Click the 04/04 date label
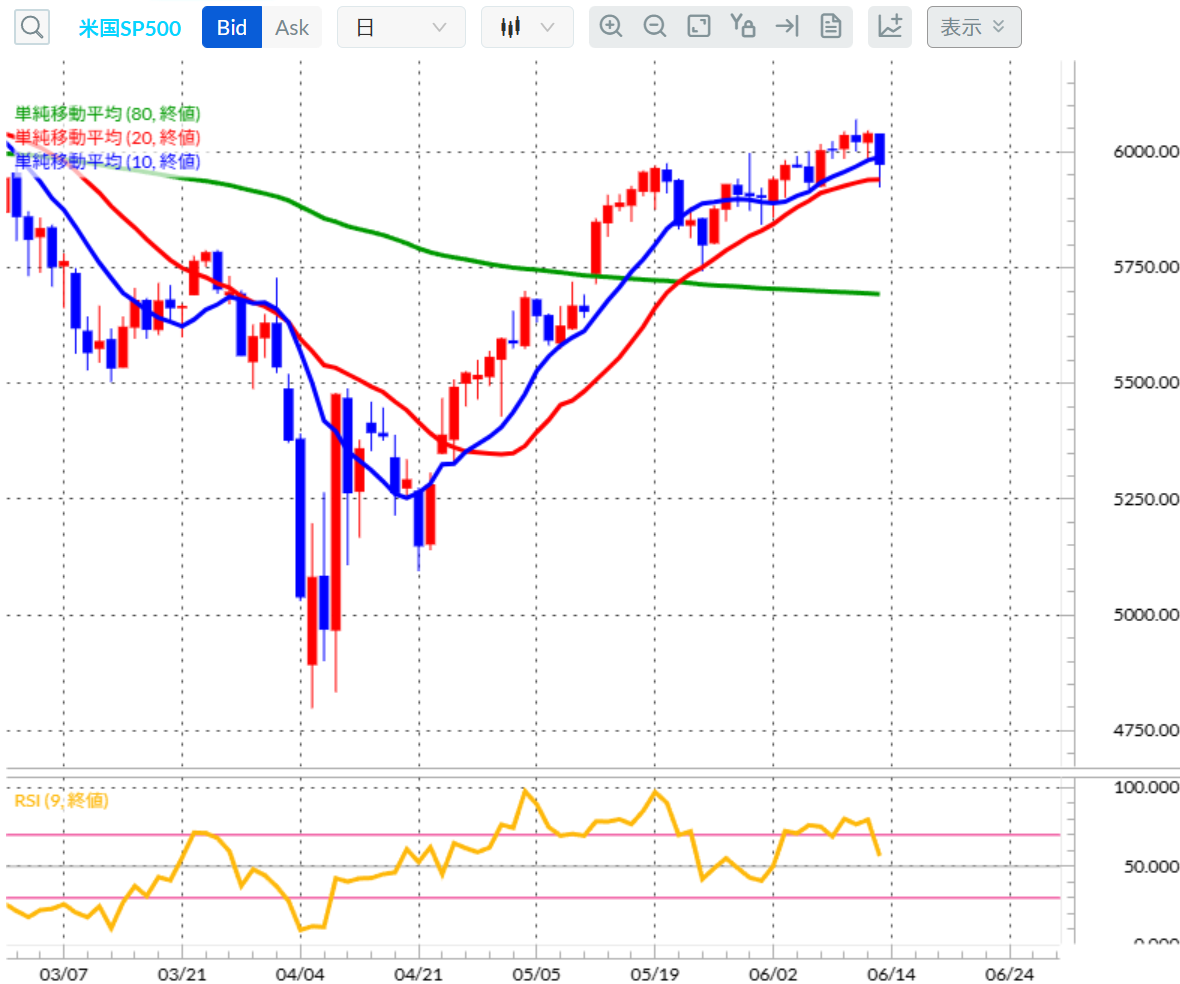 (300, 974)
